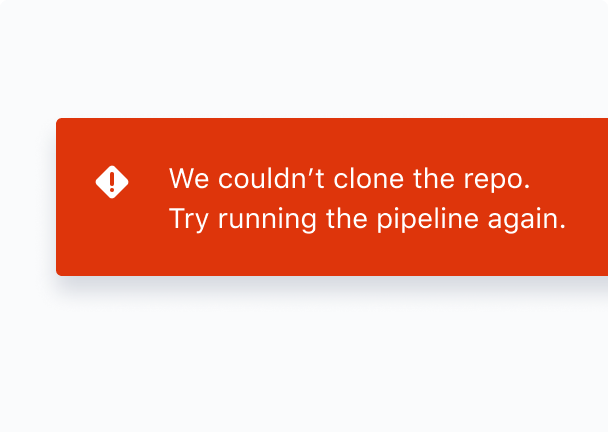This screenshot has width=608, height=432.
Task: Click the white diamond warning icon
Action: pos(112,182)
